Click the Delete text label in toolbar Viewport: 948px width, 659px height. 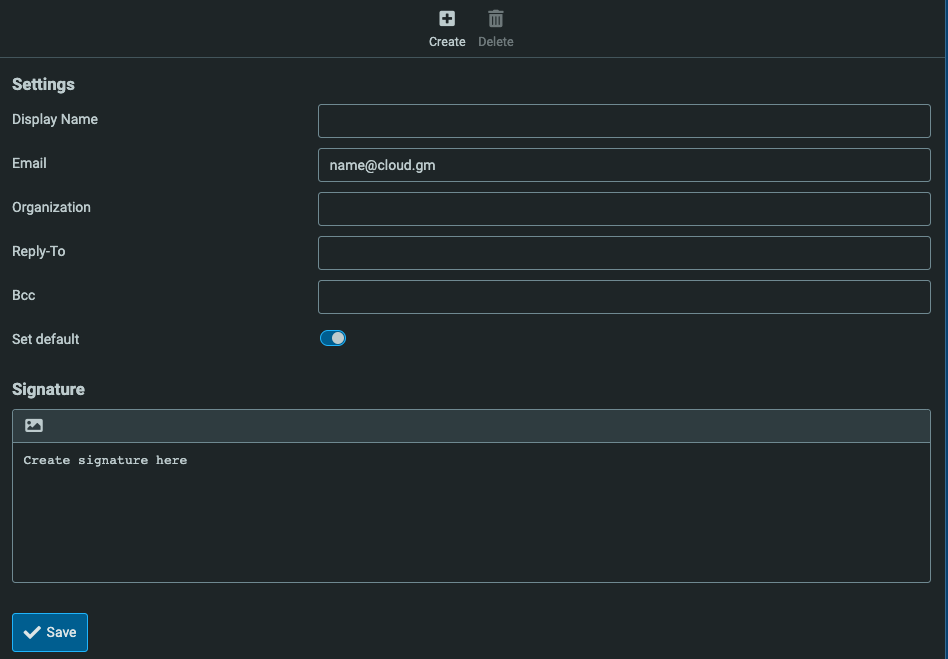[495, 42]
